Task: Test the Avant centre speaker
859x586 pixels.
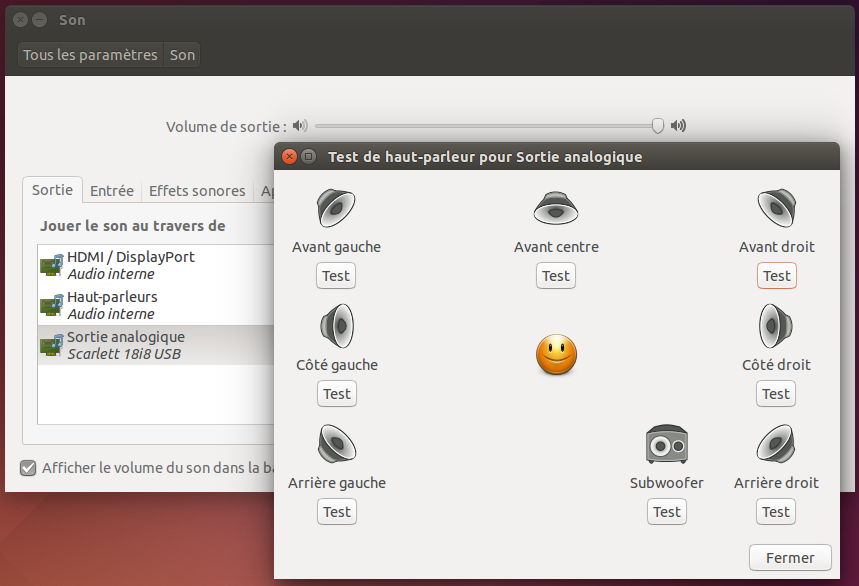Action: [556, 275]
